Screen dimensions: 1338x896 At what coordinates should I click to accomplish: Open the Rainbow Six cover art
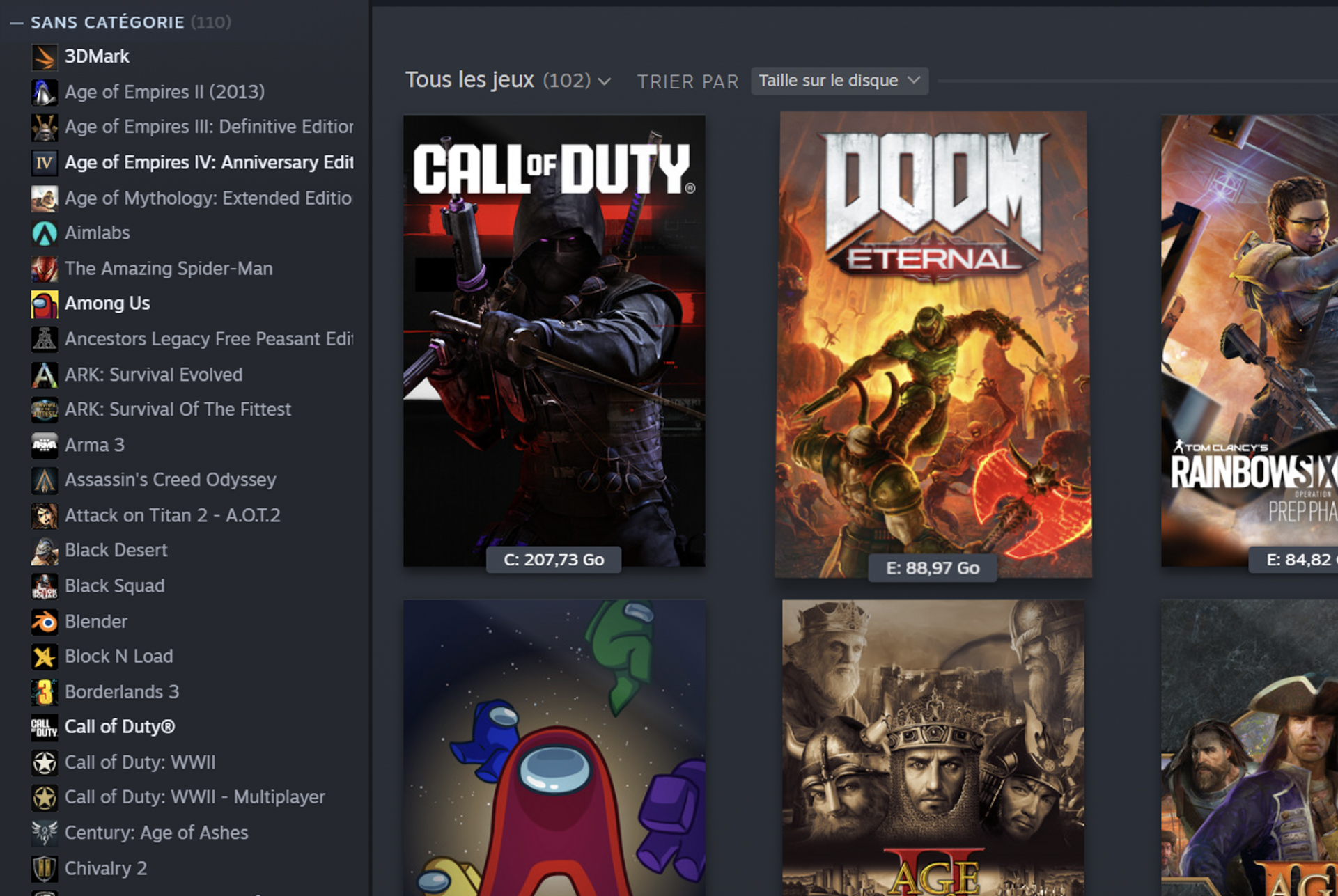(1249, 340)
